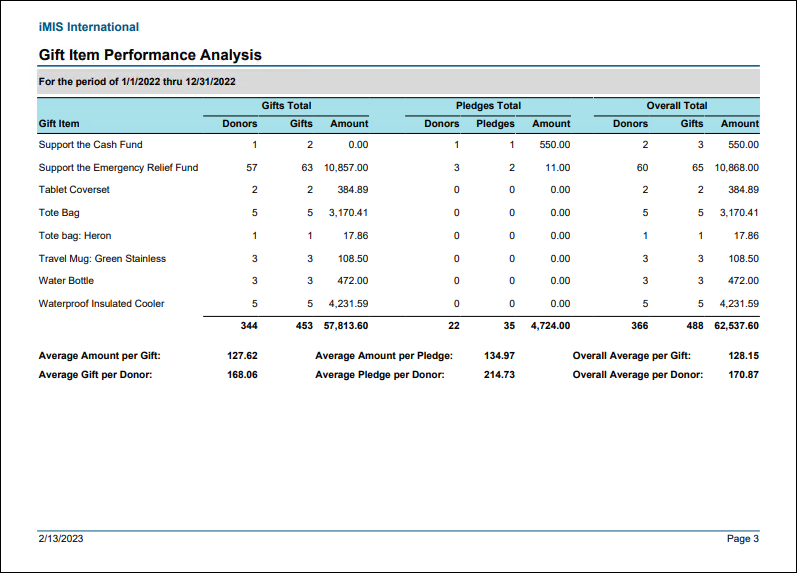
Task: Click the Overall Average per Gift label
Action: coord(632,356)
